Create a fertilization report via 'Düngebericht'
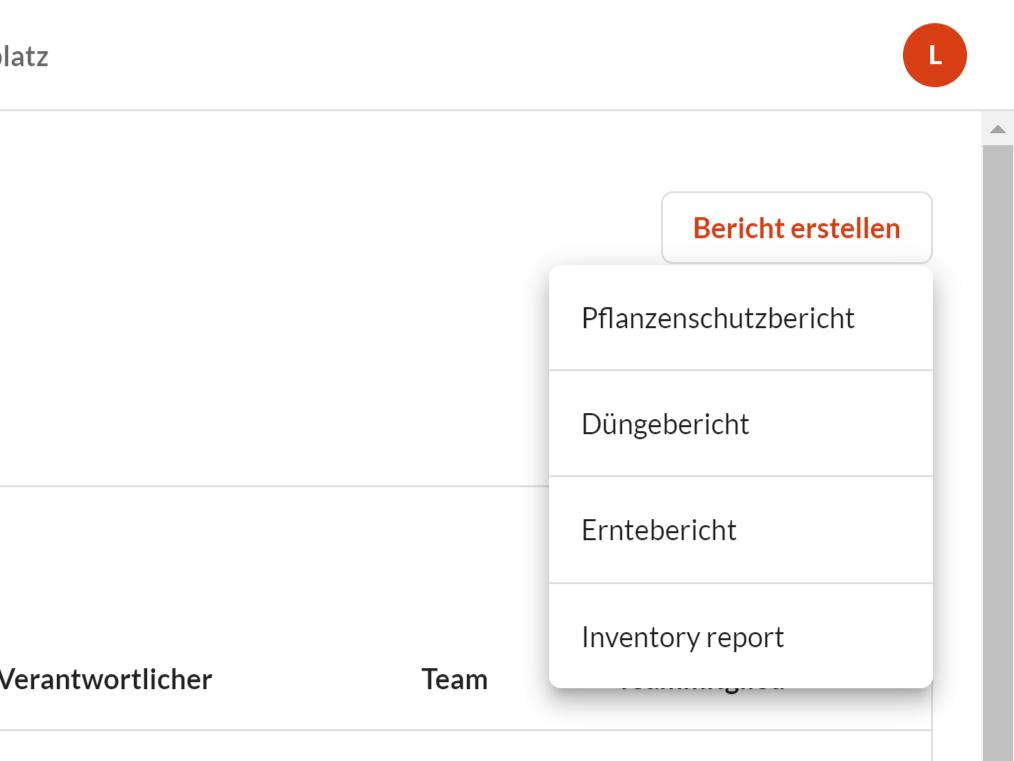The width and height of the screenshot is (1014, 761). coord(665,424)
